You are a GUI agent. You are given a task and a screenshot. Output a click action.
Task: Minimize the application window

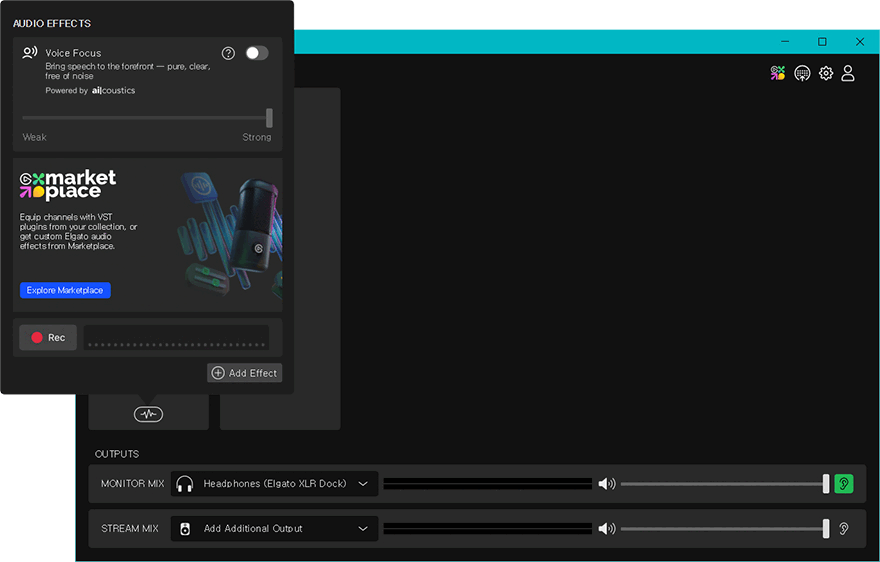(x=785, y=42)
